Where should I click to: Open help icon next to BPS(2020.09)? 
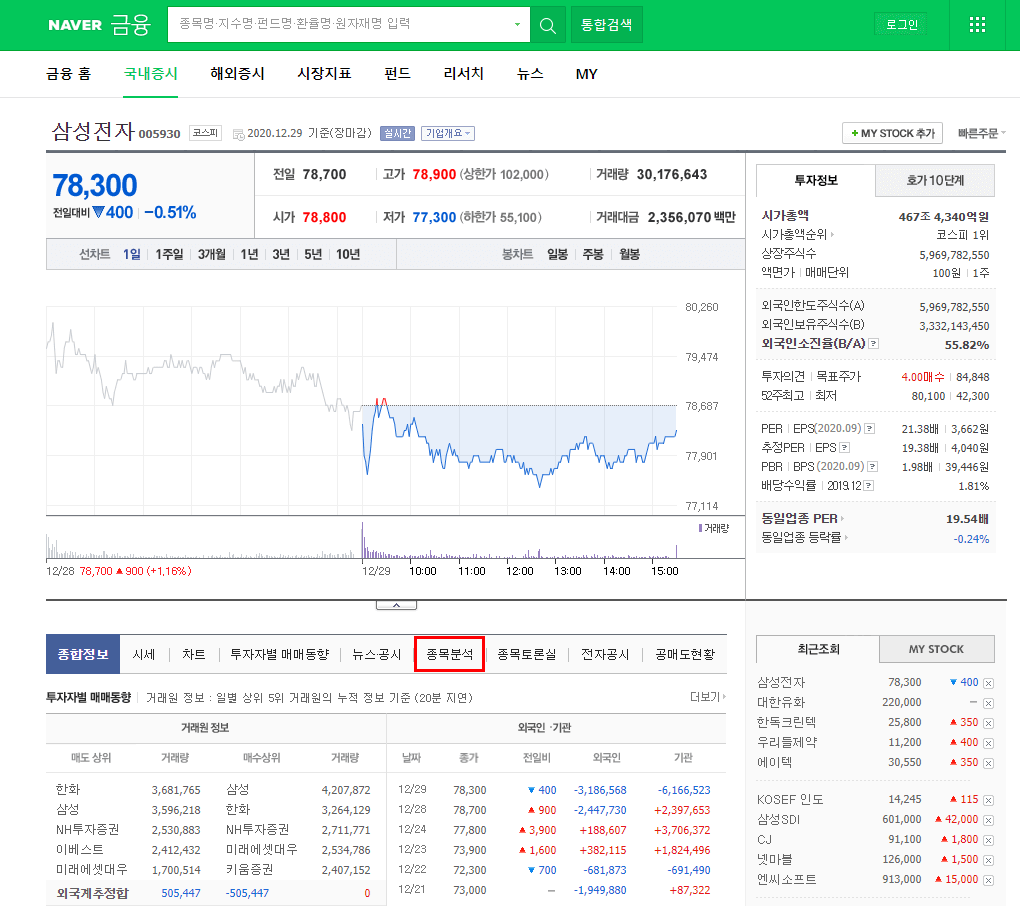pyautogui.click(x=873, y=466)
